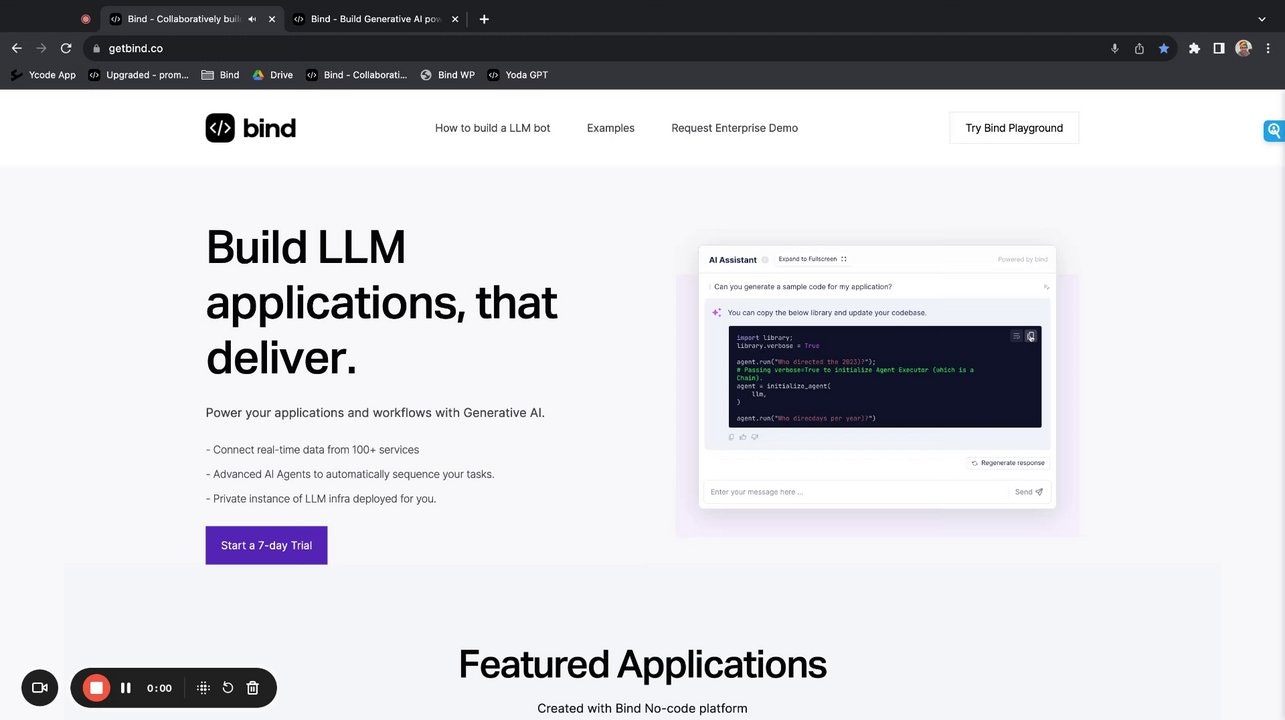Click the small copy icon below the code
Viewport: 1285px width, 720px height.
coord(732,437)
